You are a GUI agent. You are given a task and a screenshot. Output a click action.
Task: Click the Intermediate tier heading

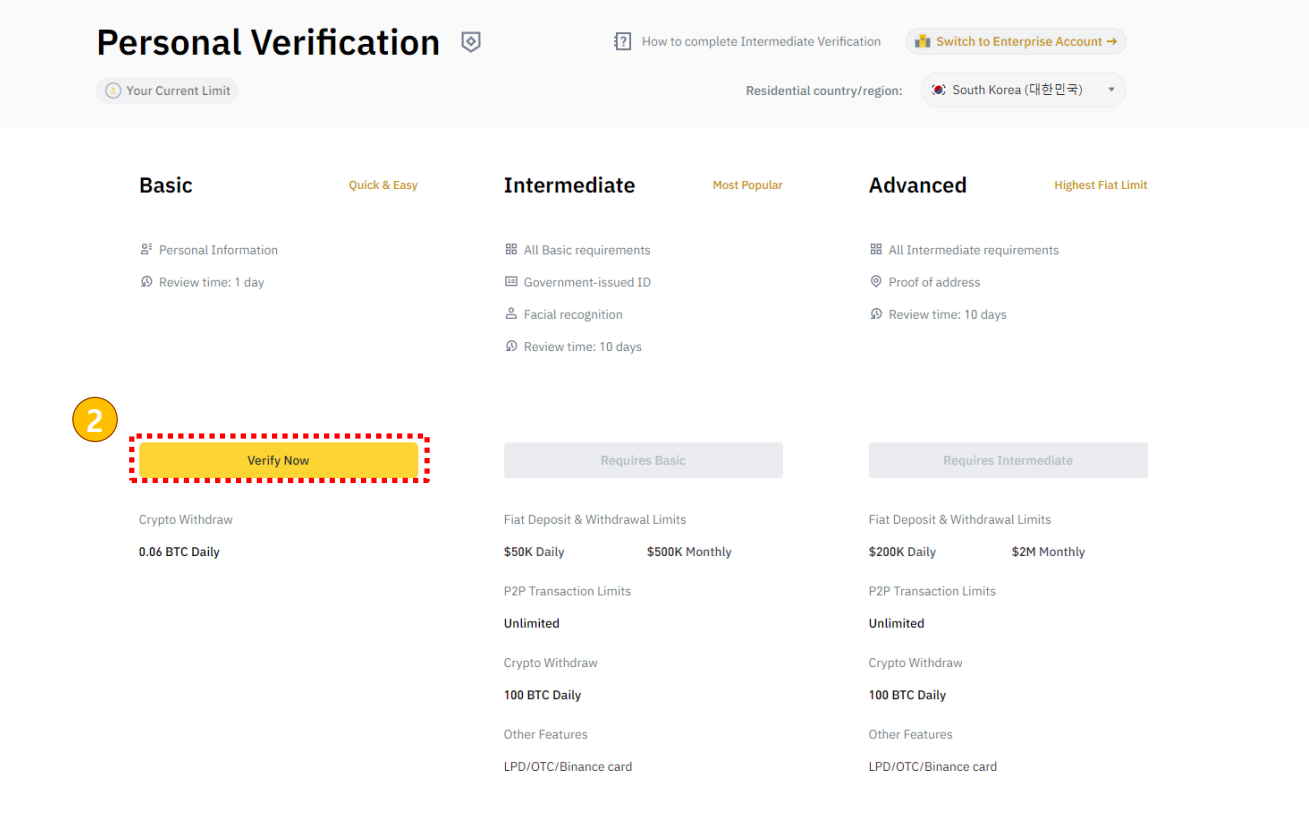coord(569,185)
